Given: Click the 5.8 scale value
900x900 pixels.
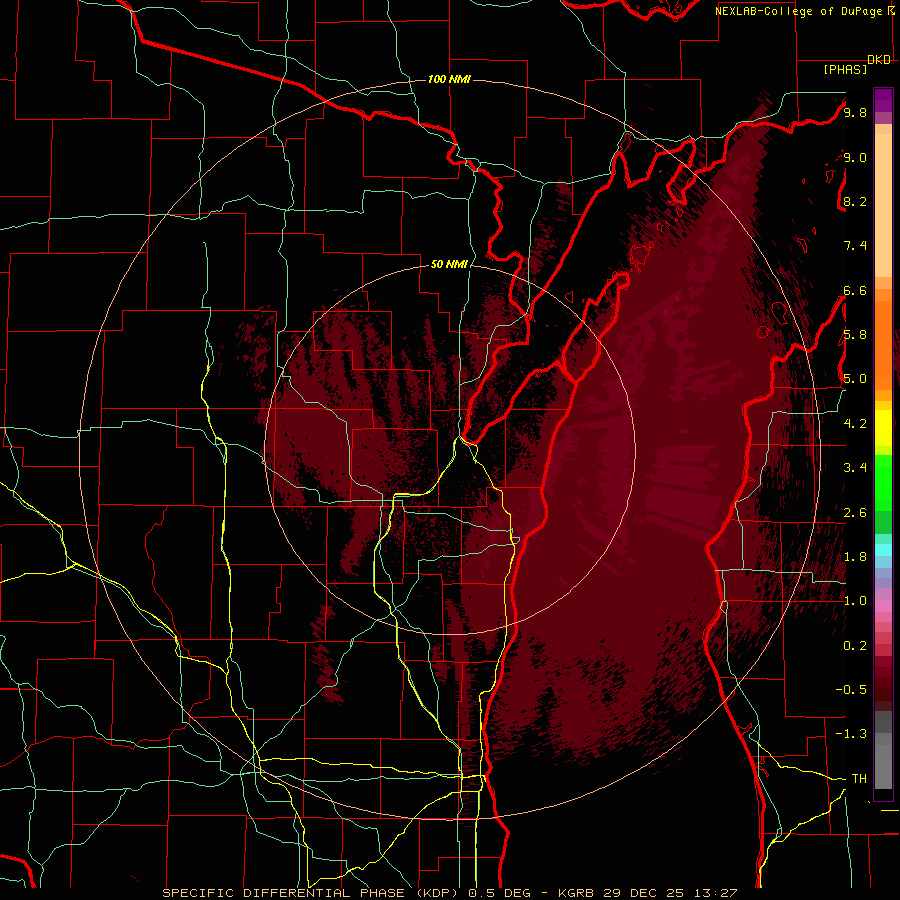Looking at the screenshot, I should coord(855,335).
